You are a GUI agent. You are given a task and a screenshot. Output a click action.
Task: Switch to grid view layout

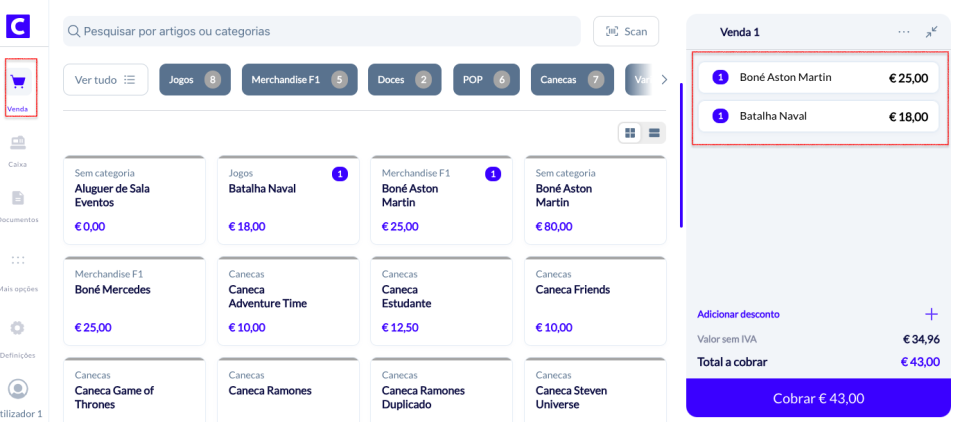(631, 132)
